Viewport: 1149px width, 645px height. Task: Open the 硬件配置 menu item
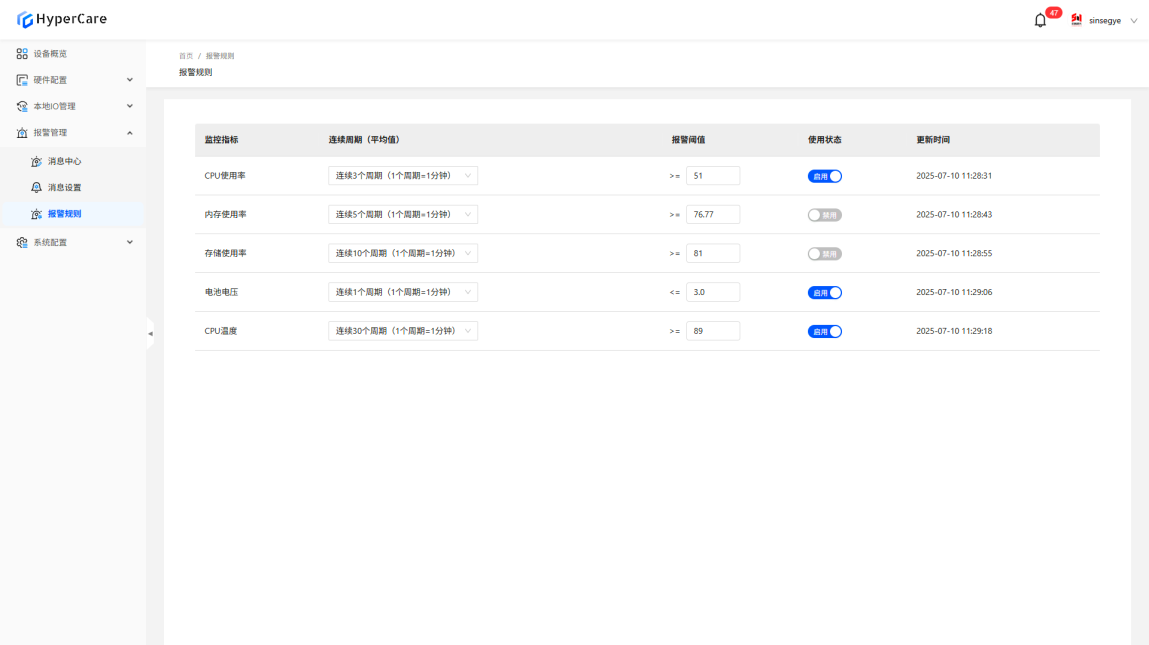(x=73, y=80)
